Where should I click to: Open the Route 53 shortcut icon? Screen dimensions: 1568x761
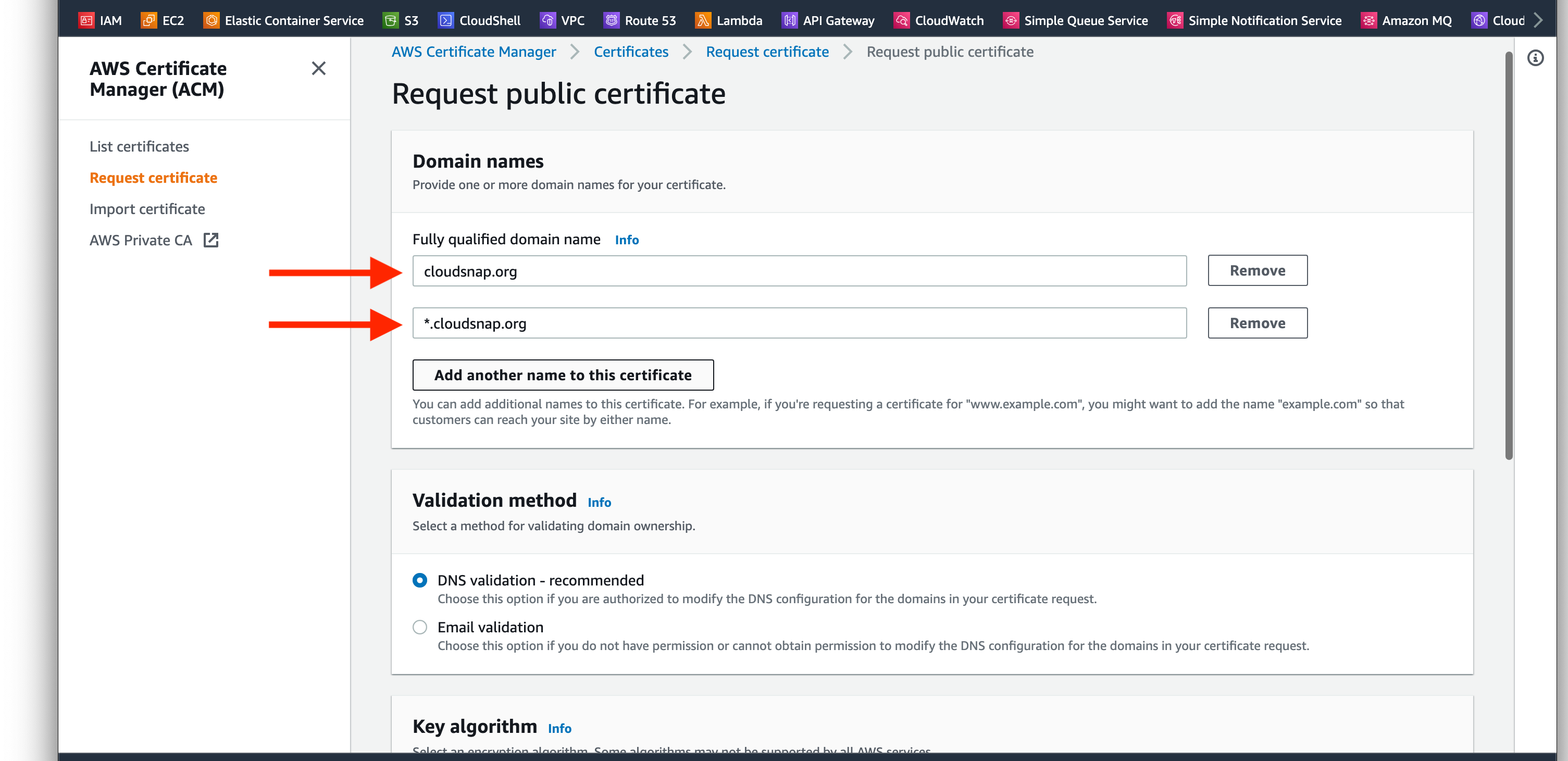pos(611,20)
